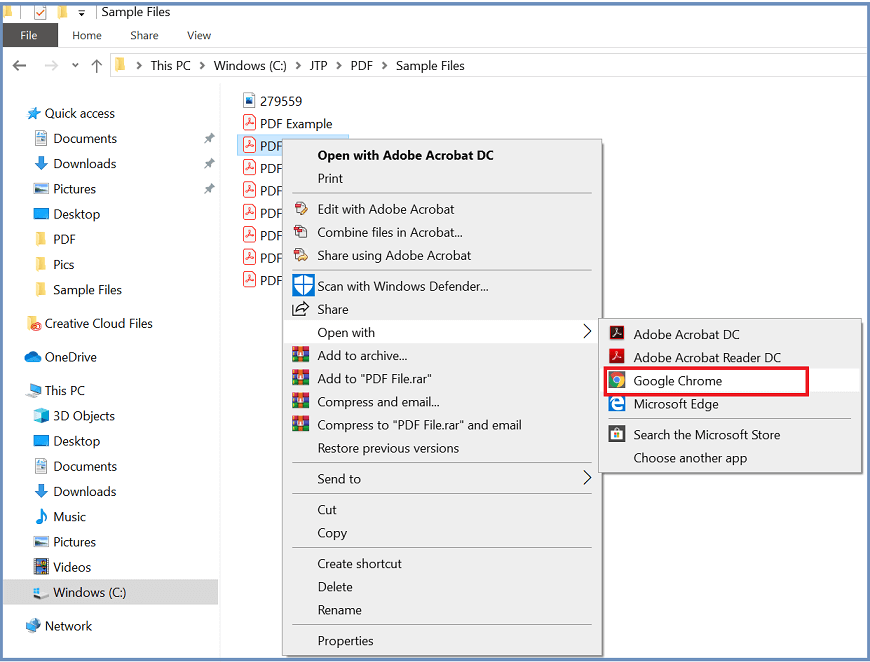Click the Share using Adobe Acrobat icon
The width and height of the screenshot is (870, 662).
click(301, 255)
